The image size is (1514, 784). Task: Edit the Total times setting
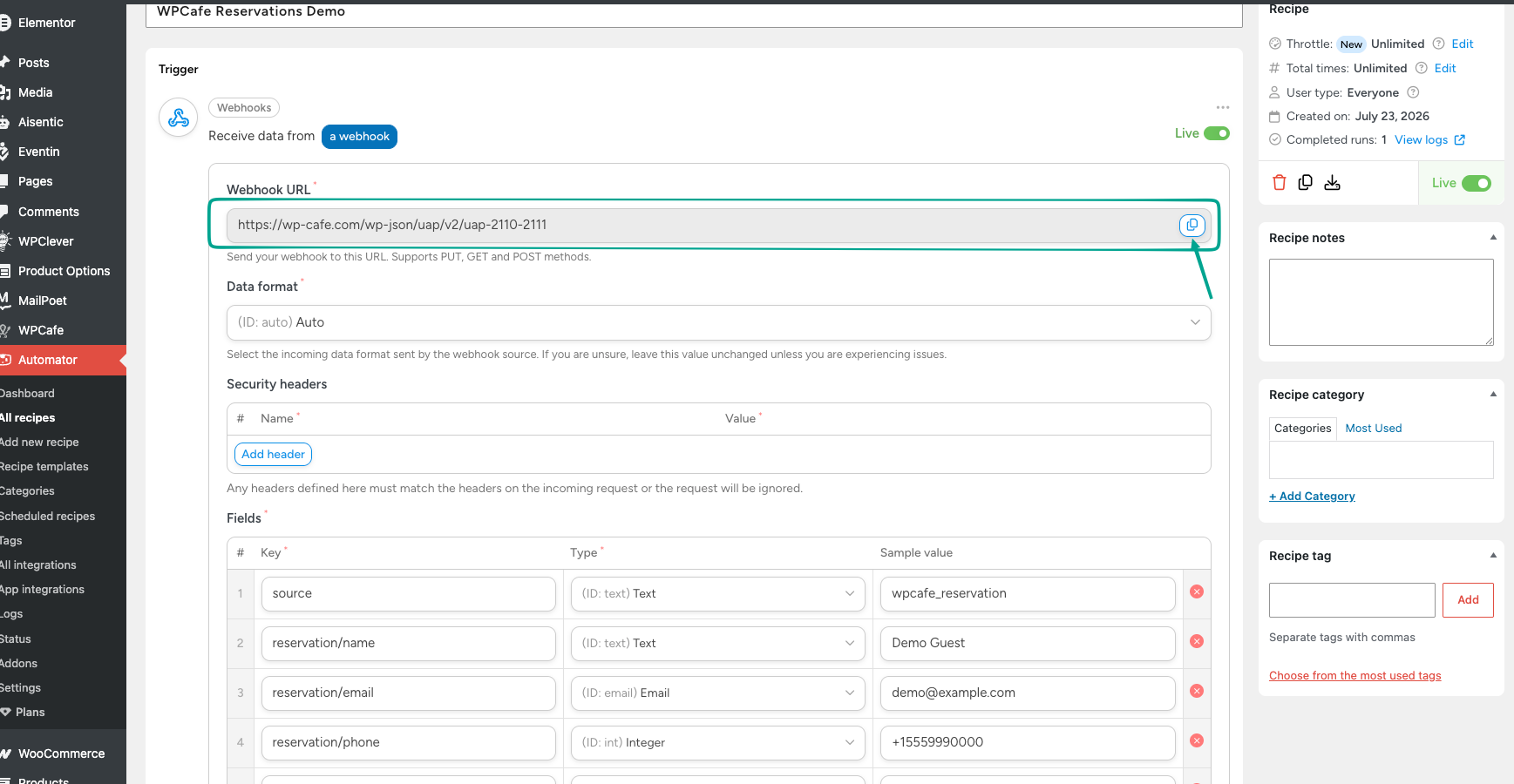pos(1445,68)
